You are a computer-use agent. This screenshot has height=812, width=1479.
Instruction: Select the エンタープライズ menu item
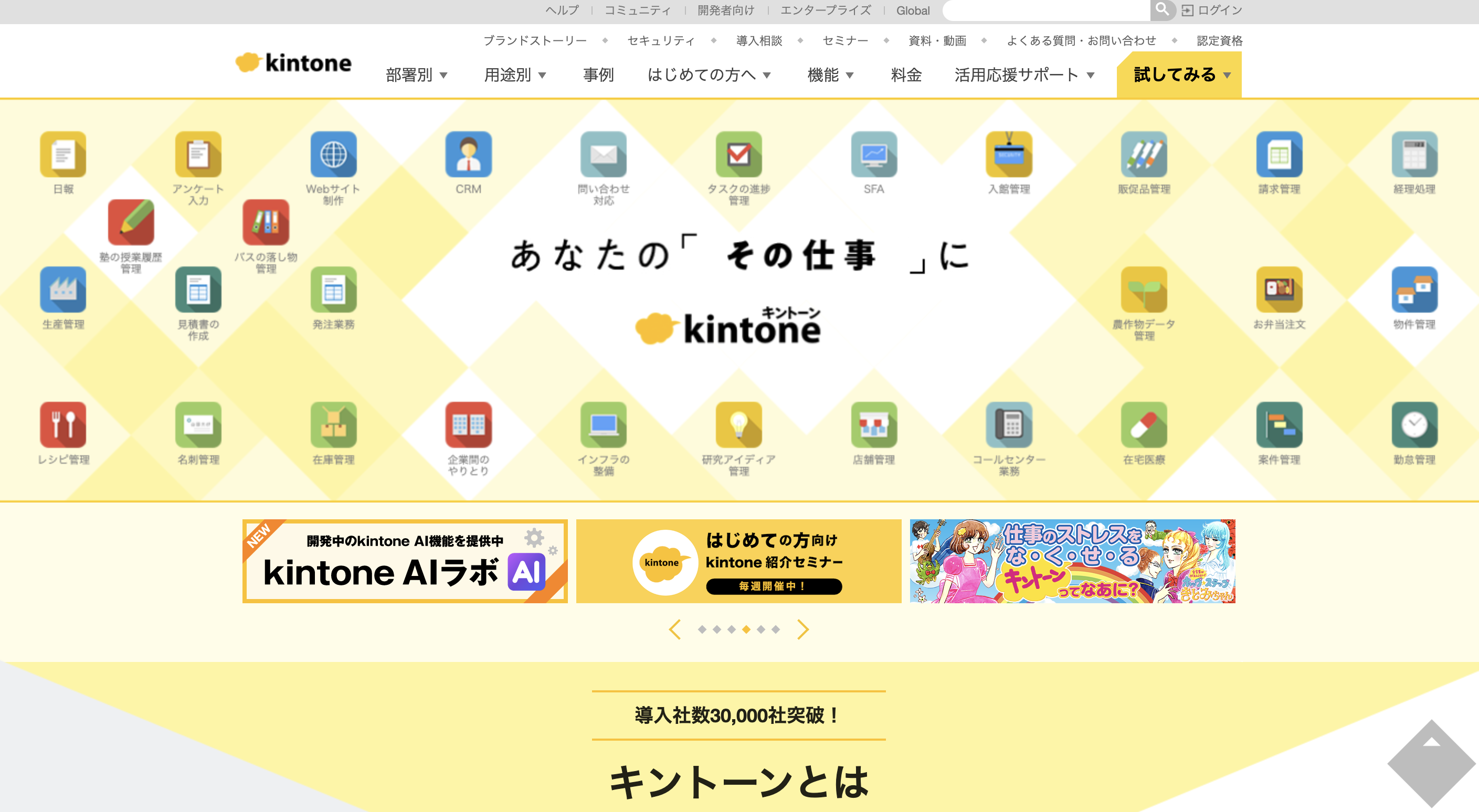(x=825, y=10)
